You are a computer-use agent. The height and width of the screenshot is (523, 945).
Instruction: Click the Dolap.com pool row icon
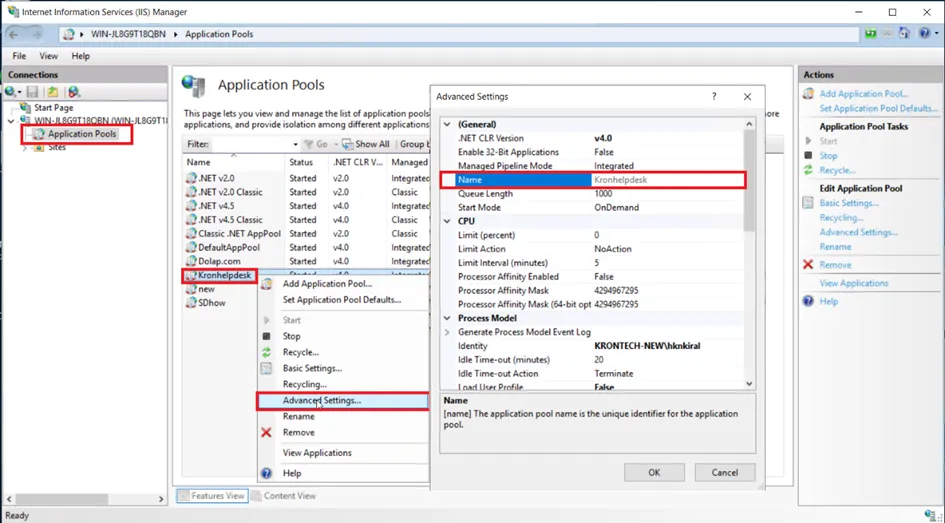click(192, 262)
